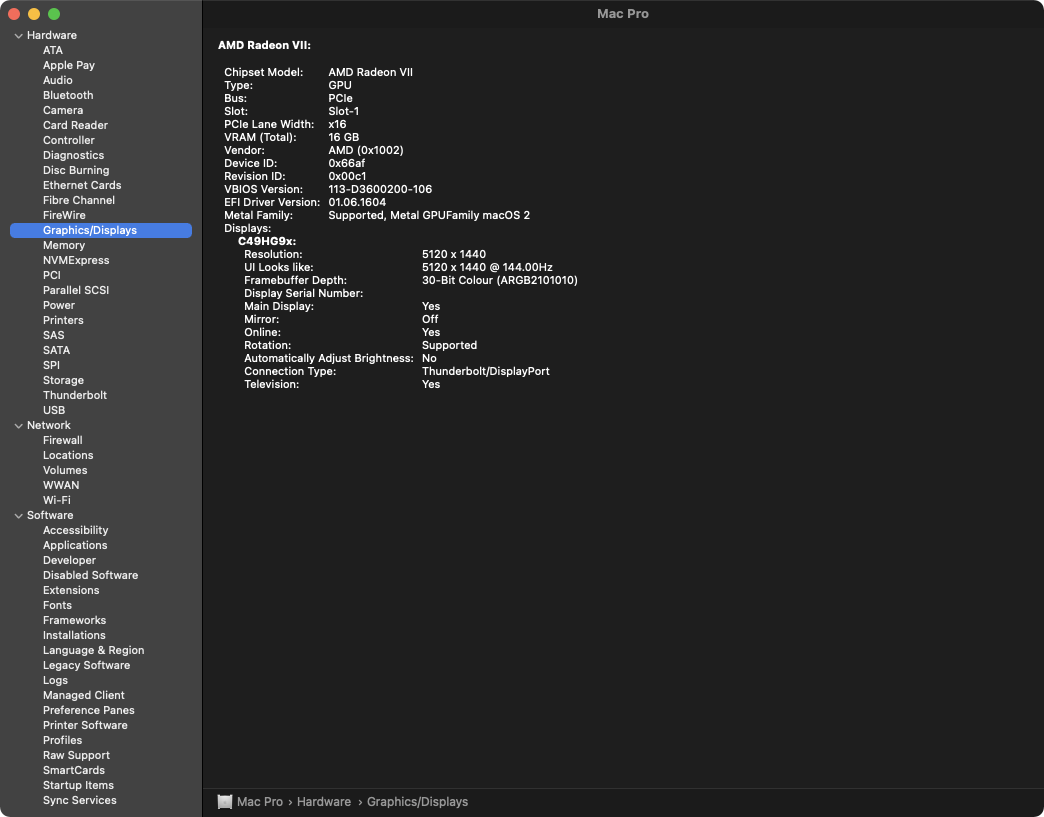
Task: Show Disabled Software list
Action: (x=91, y=575)
